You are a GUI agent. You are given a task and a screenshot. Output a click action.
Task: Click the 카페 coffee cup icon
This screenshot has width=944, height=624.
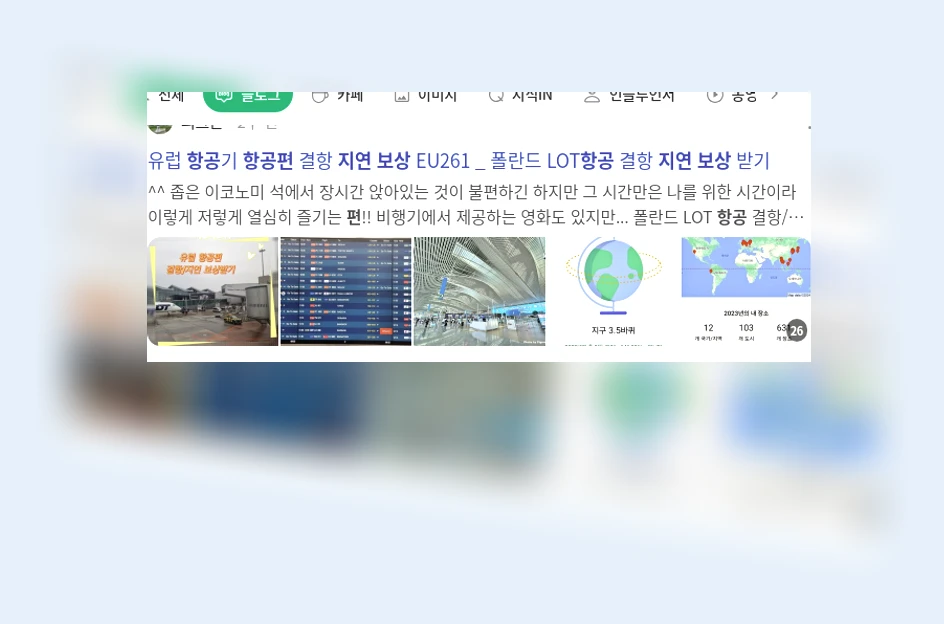tap(320, 97)
